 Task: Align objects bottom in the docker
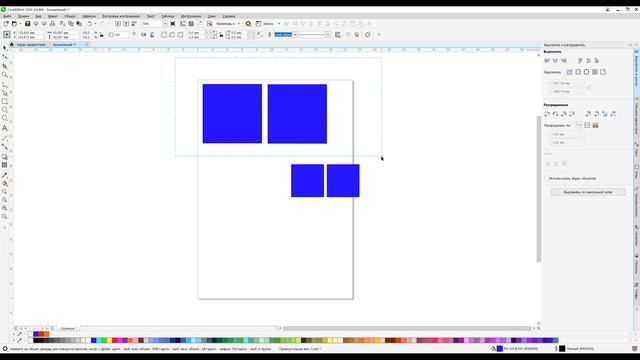coord(597,60)
